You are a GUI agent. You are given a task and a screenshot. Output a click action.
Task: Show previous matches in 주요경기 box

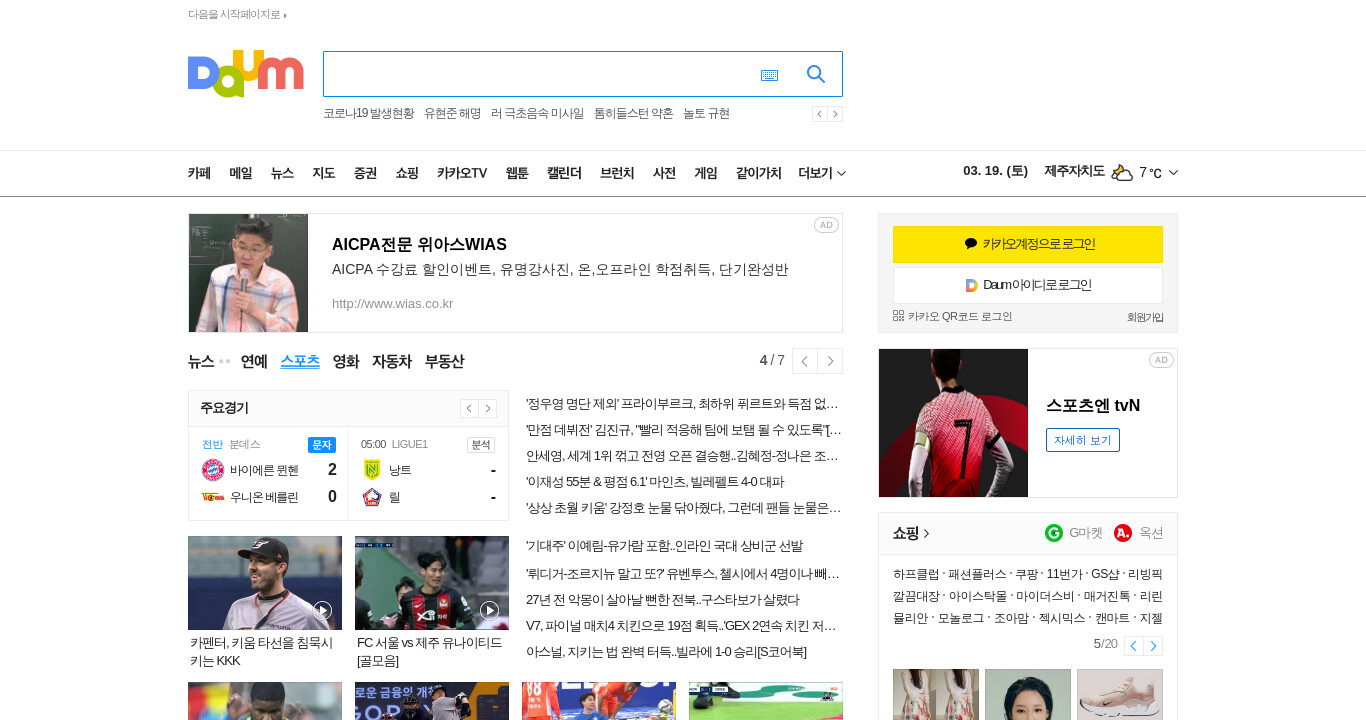[469, 408]
